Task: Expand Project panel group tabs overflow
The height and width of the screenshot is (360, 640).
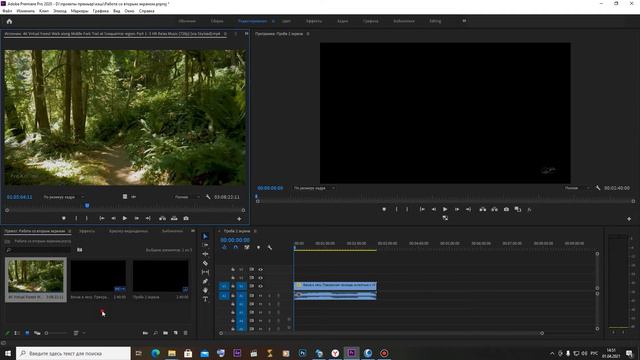Action: coord(193,231)
